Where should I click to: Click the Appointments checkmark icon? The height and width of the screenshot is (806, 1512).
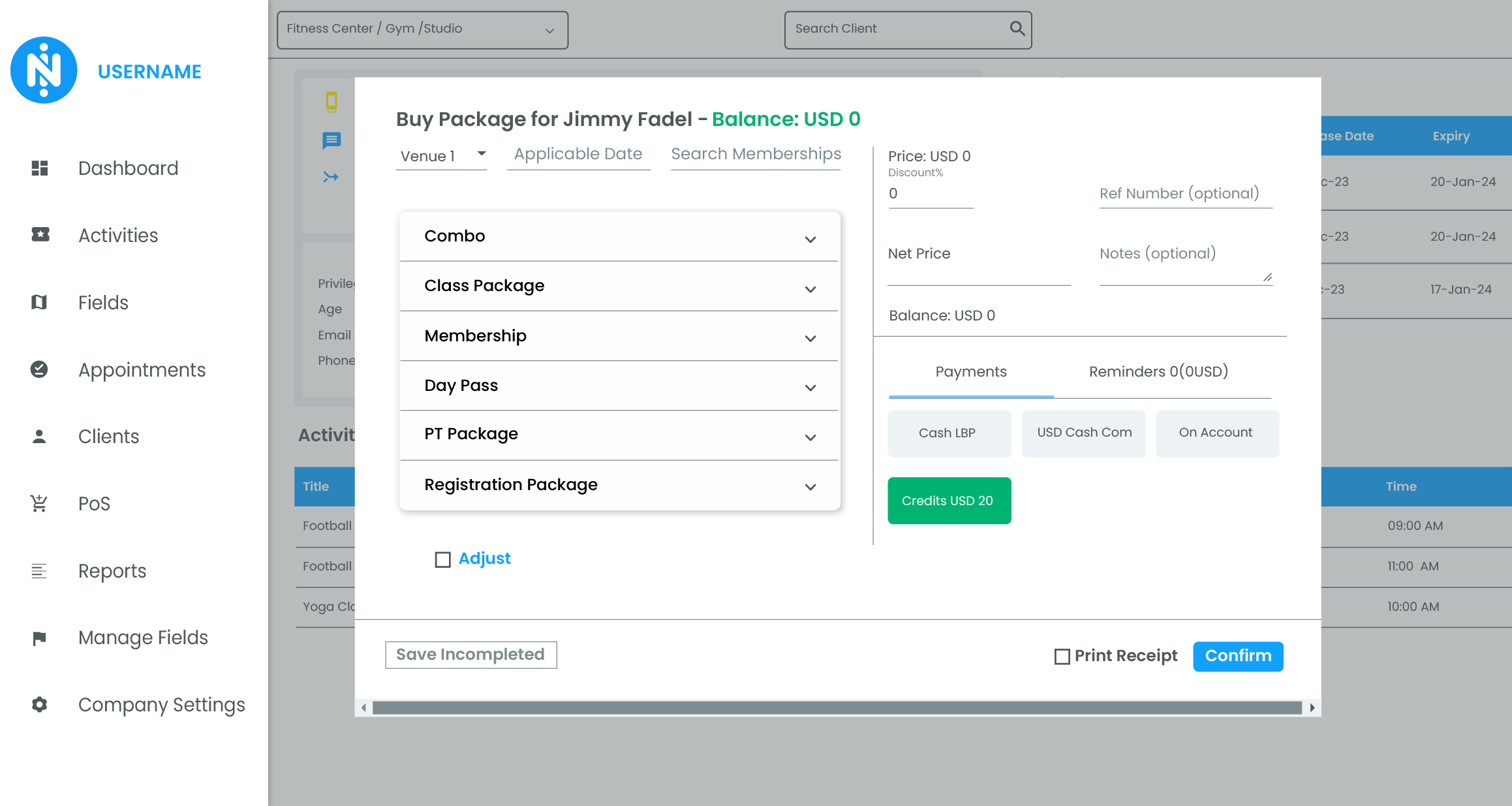click(39, 369)
